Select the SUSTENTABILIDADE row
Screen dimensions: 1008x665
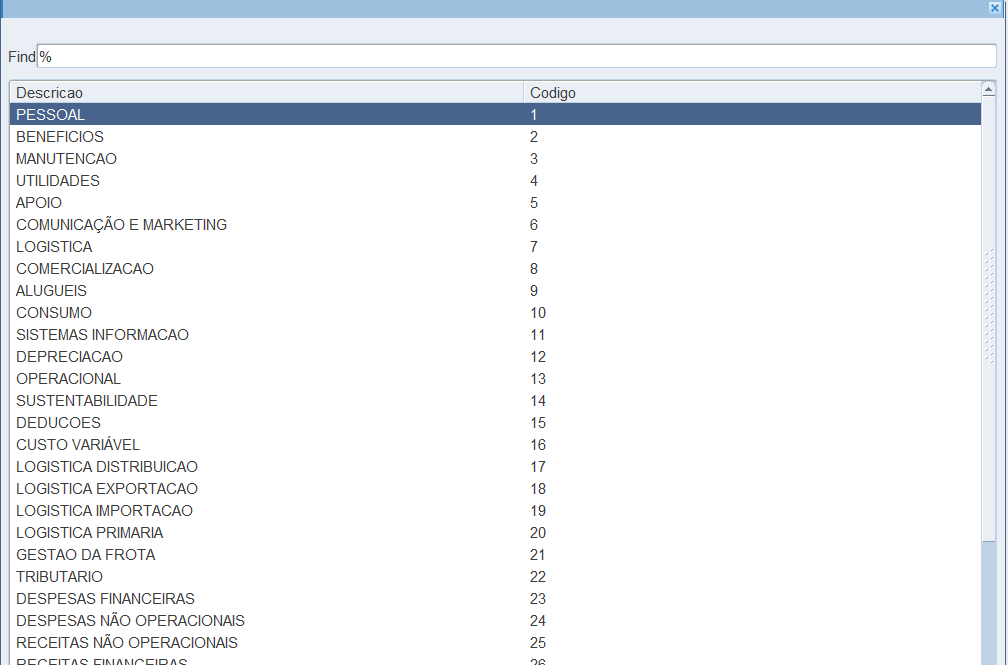click(x=495, y=401)
